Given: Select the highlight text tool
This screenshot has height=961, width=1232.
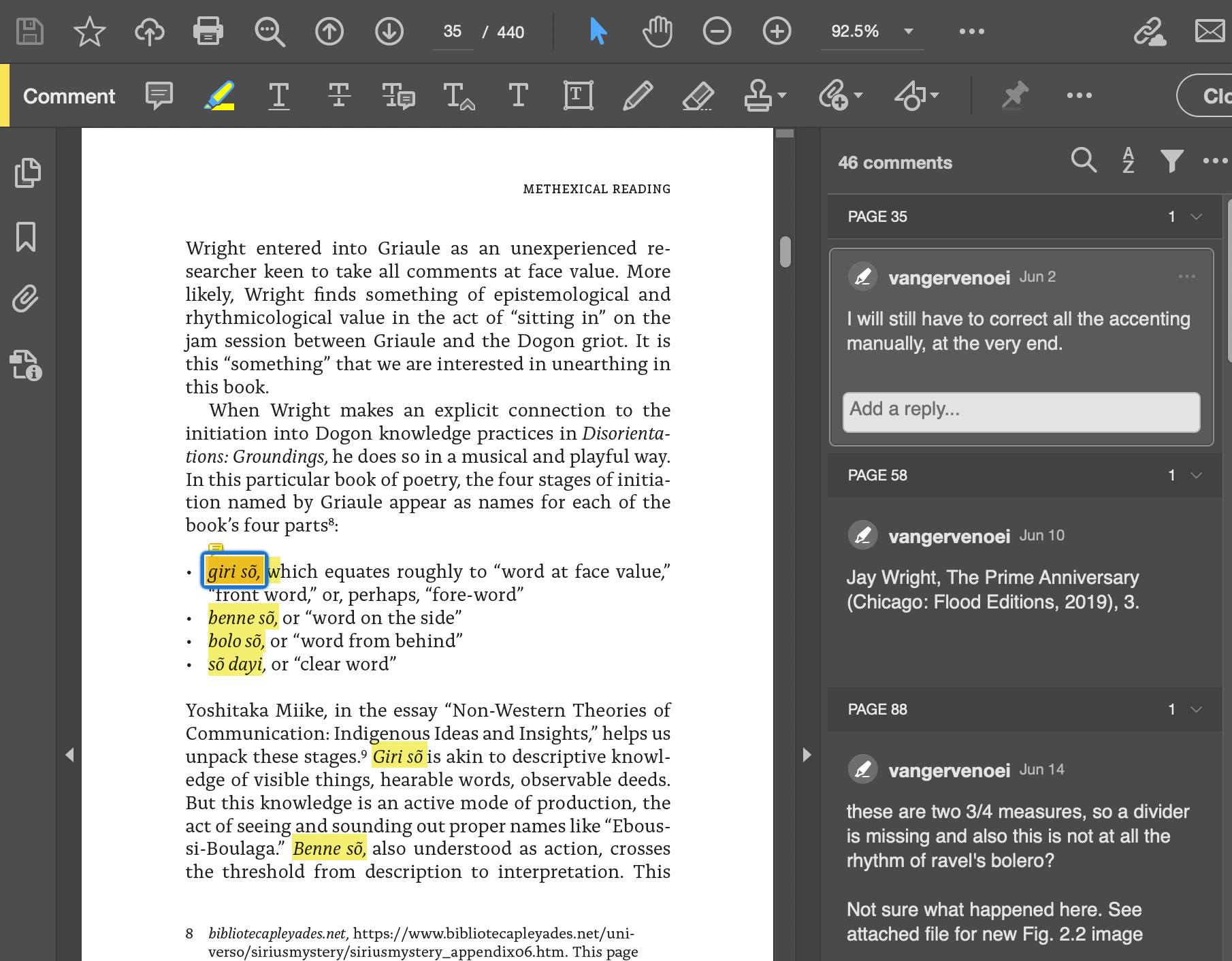Looking at the screenshot, I should pyautogui.click(x=220, y=96).
